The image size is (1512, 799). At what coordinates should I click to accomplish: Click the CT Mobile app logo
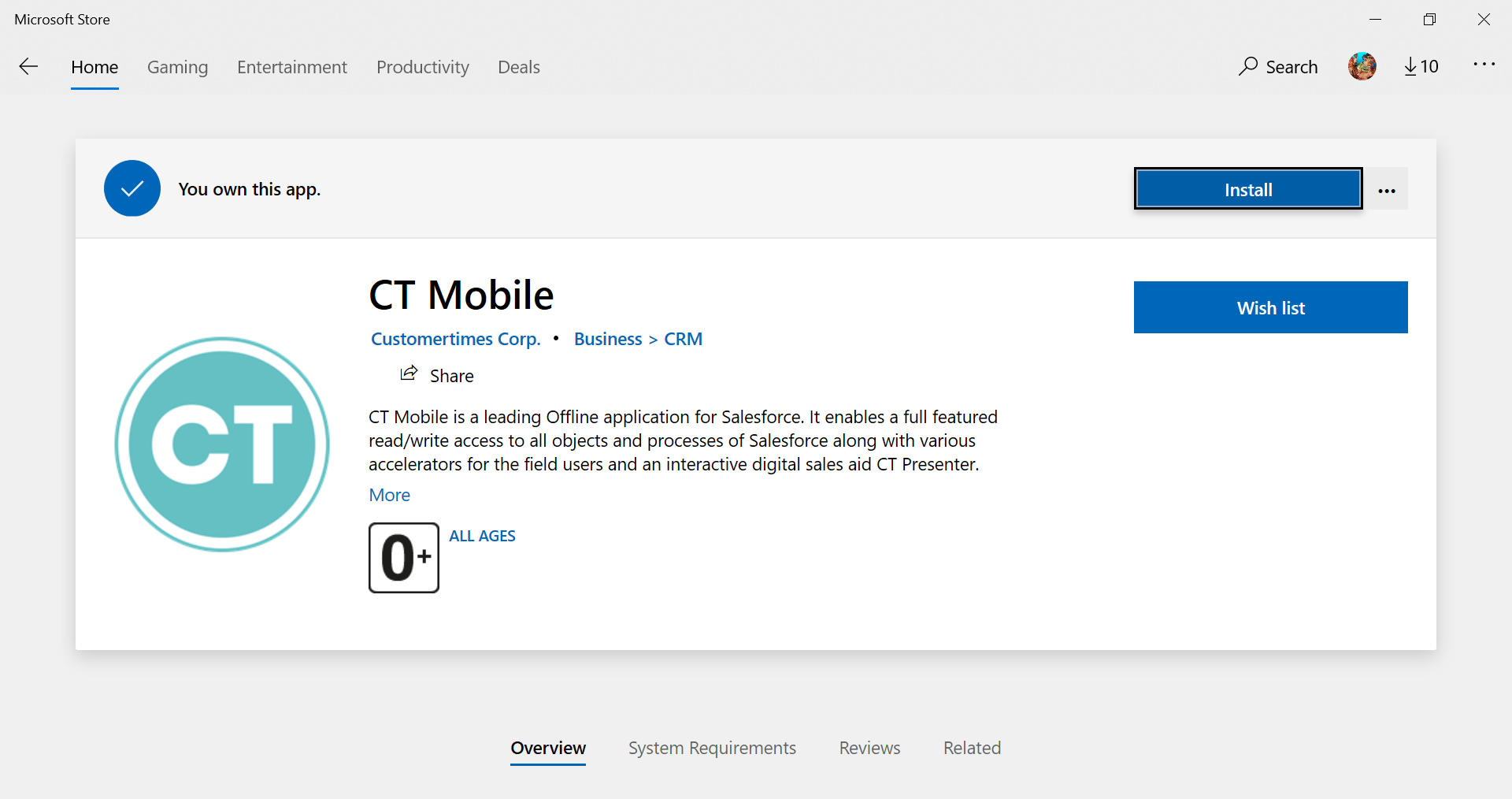(x=222, y=444)
